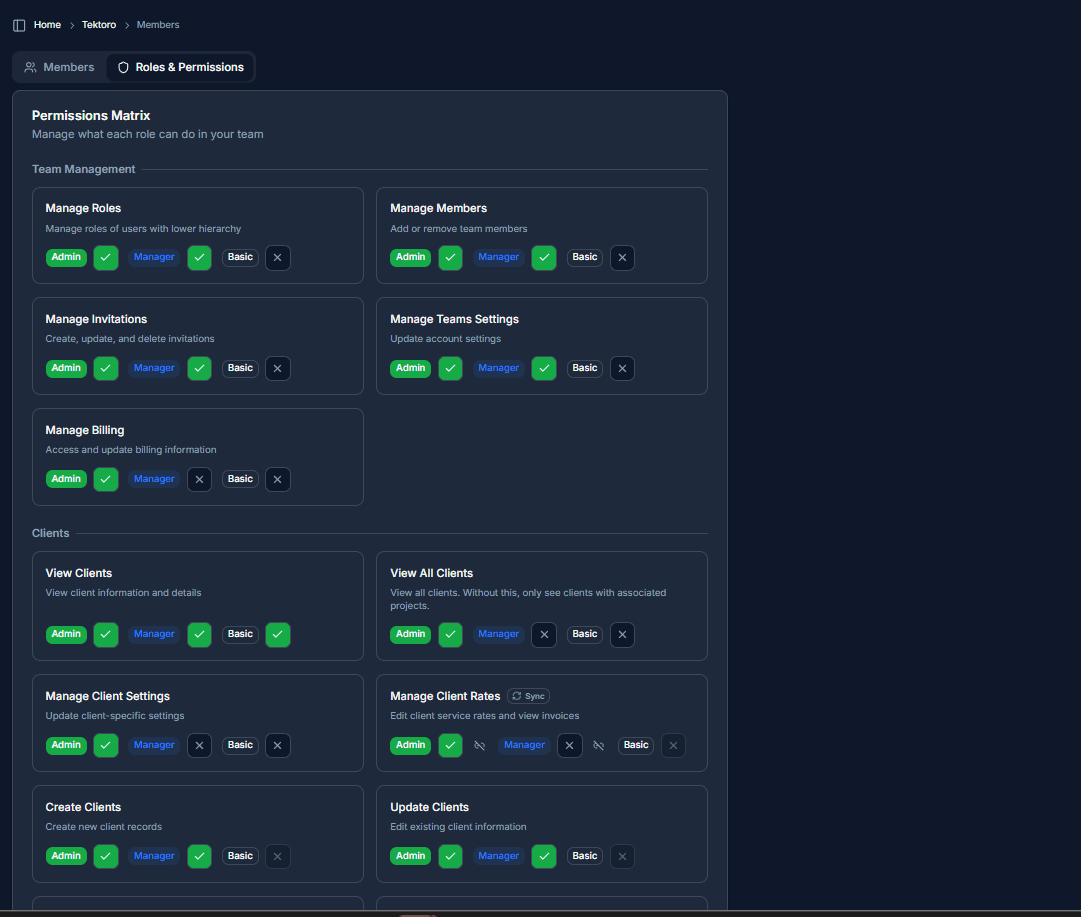
Task: Open the Tektoro breadcrumb link
Action: [x=99, y=25]
